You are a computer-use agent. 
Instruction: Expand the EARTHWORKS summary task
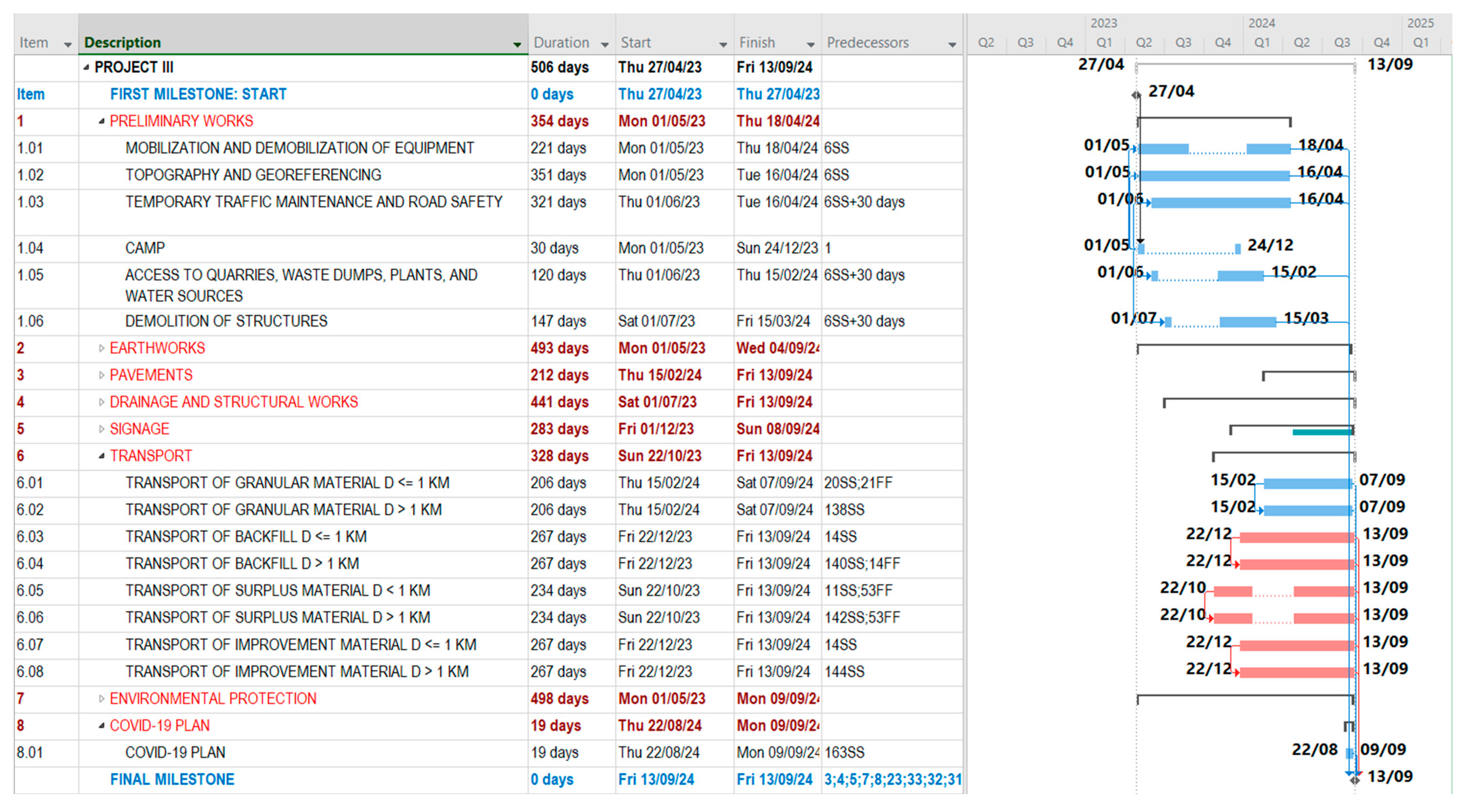[102, 349]
